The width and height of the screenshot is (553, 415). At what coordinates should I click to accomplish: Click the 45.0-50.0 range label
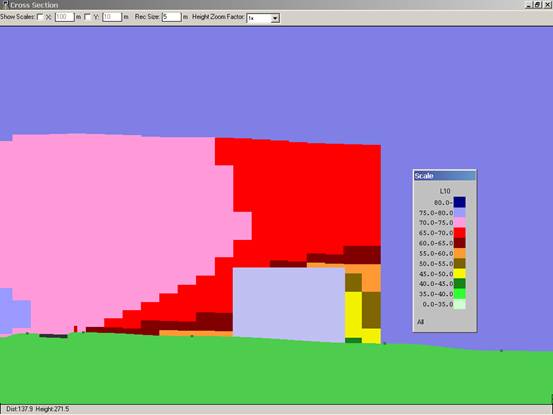pos(436,274)
